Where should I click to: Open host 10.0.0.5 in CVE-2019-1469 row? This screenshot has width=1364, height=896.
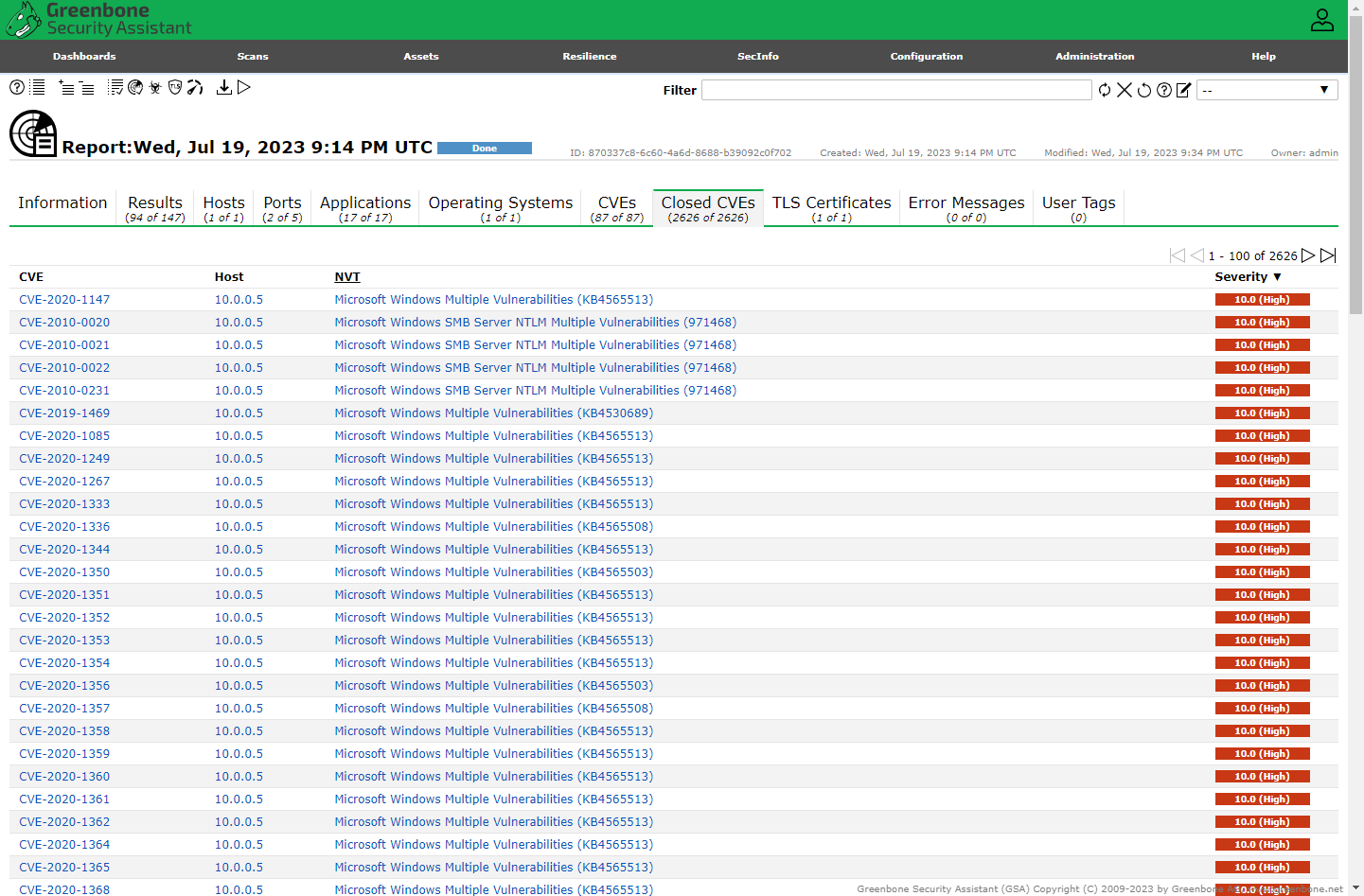[x=239, y=413]
